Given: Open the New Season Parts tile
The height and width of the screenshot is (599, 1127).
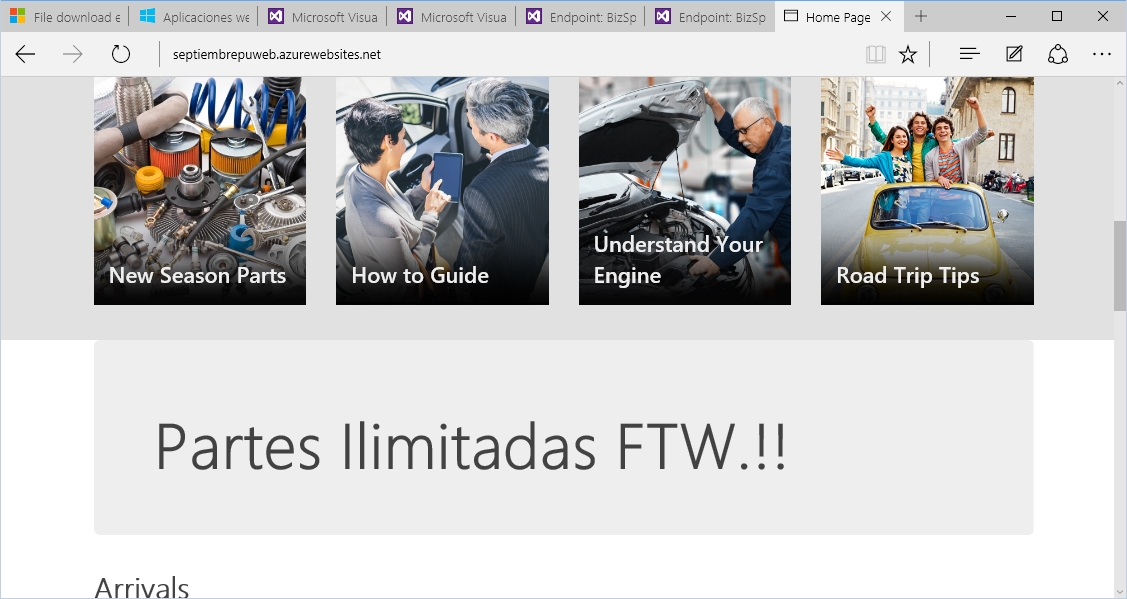Looking at the screenshot, I should click(200, 191).
